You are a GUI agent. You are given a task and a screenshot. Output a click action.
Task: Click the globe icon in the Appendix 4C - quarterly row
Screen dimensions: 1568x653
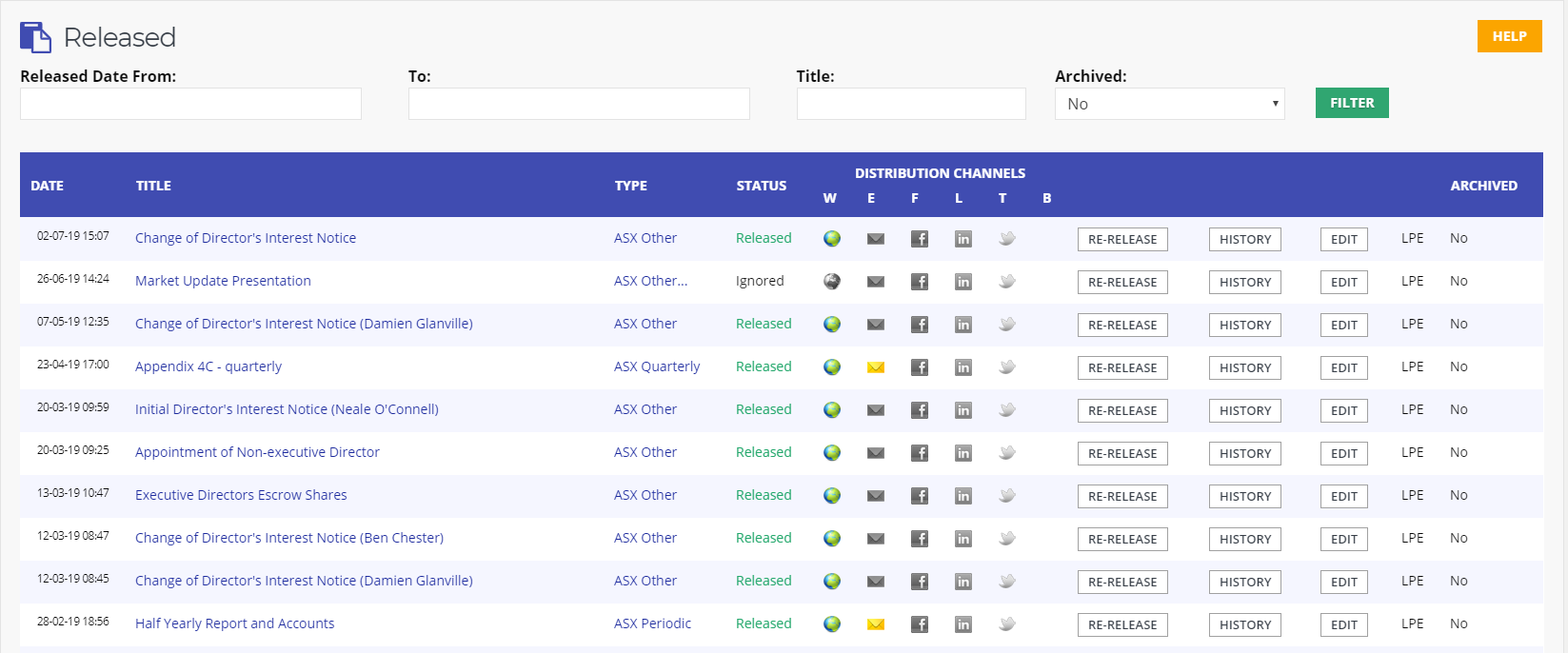(832, 367)
